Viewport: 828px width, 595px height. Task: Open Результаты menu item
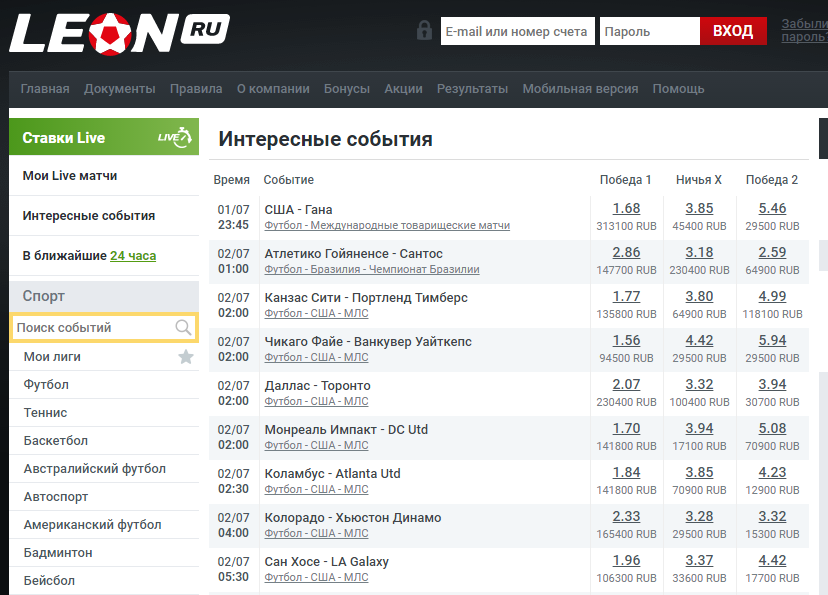tap(472, 89)
